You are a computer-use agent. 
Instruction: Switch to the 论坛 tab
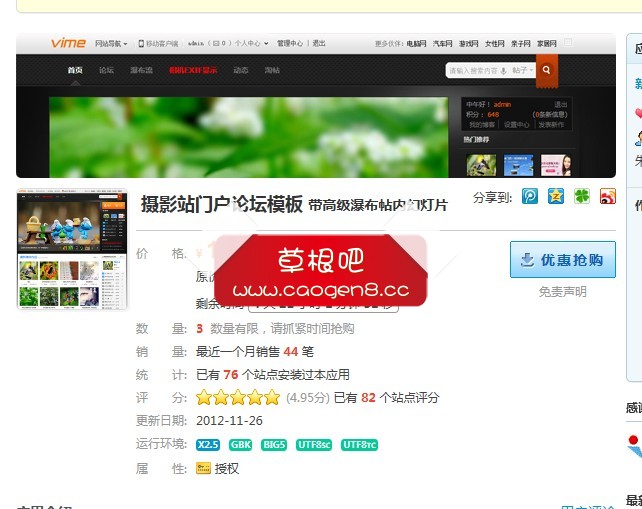[106, 71]
